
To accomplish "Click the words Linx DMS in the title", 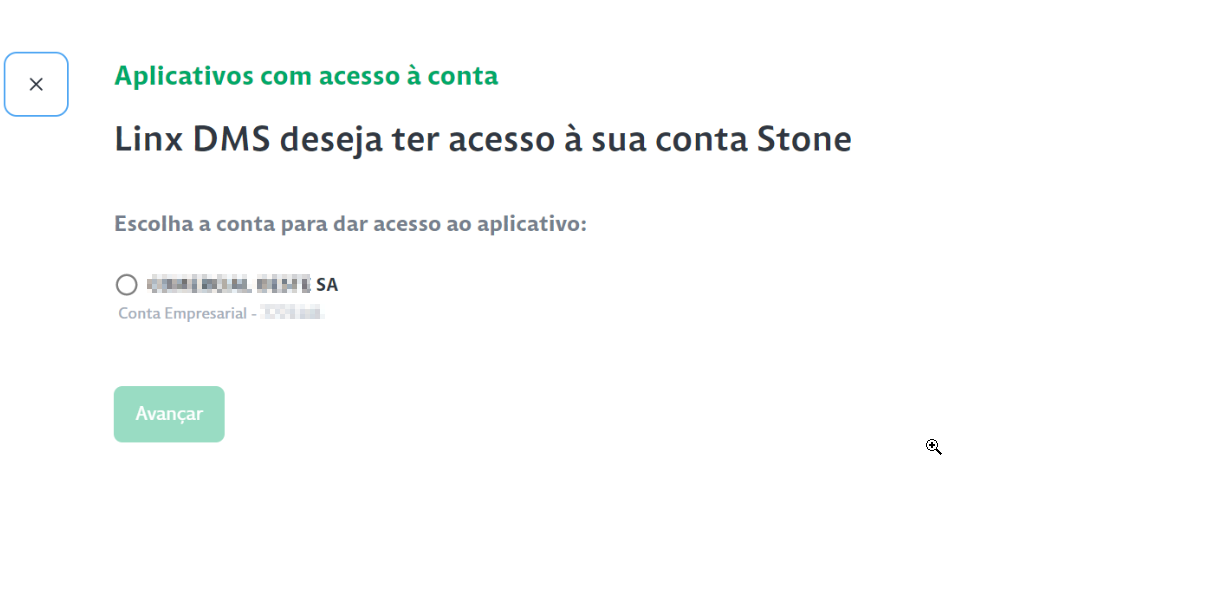I will [190, 140].
